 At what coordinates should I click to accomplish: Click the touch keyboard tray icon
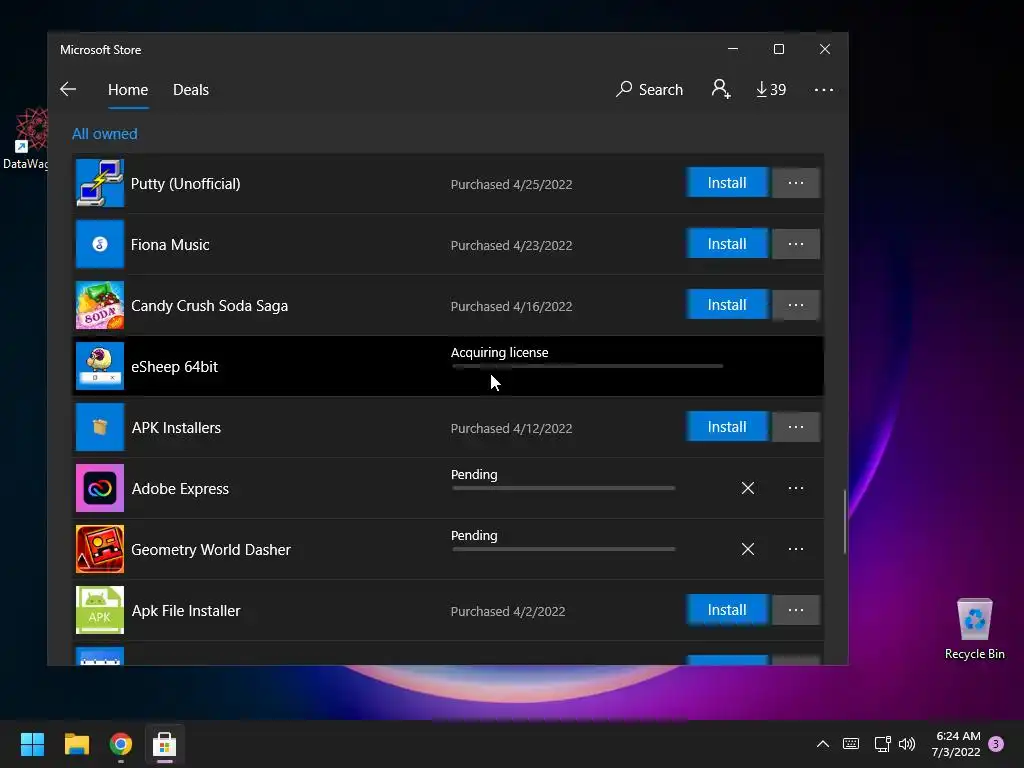click(x=851, y=744)
